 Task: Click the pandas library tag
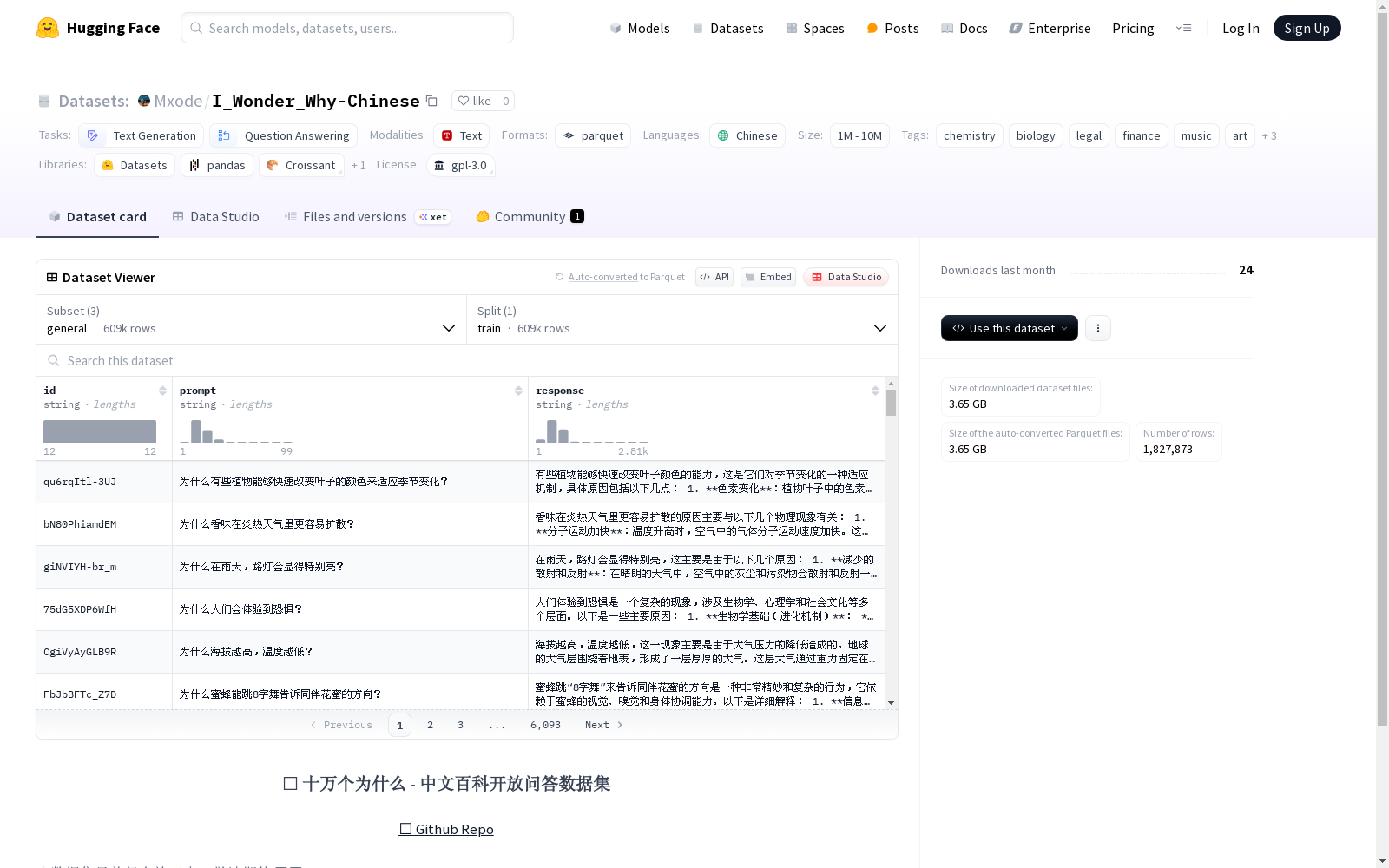(216, 165)
